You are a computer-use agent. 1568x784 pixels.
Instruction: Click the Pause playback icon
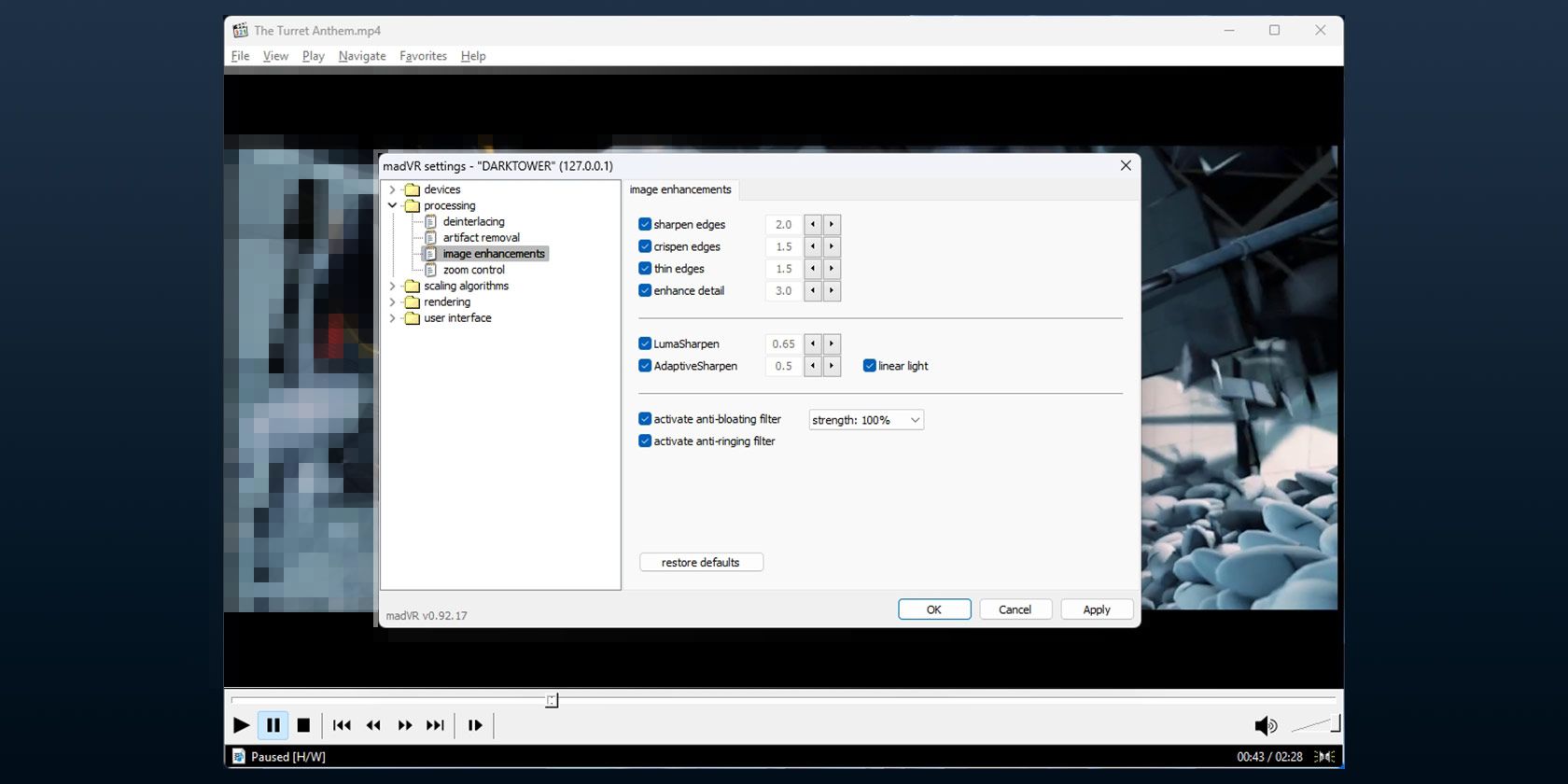(x=273, y=725)
